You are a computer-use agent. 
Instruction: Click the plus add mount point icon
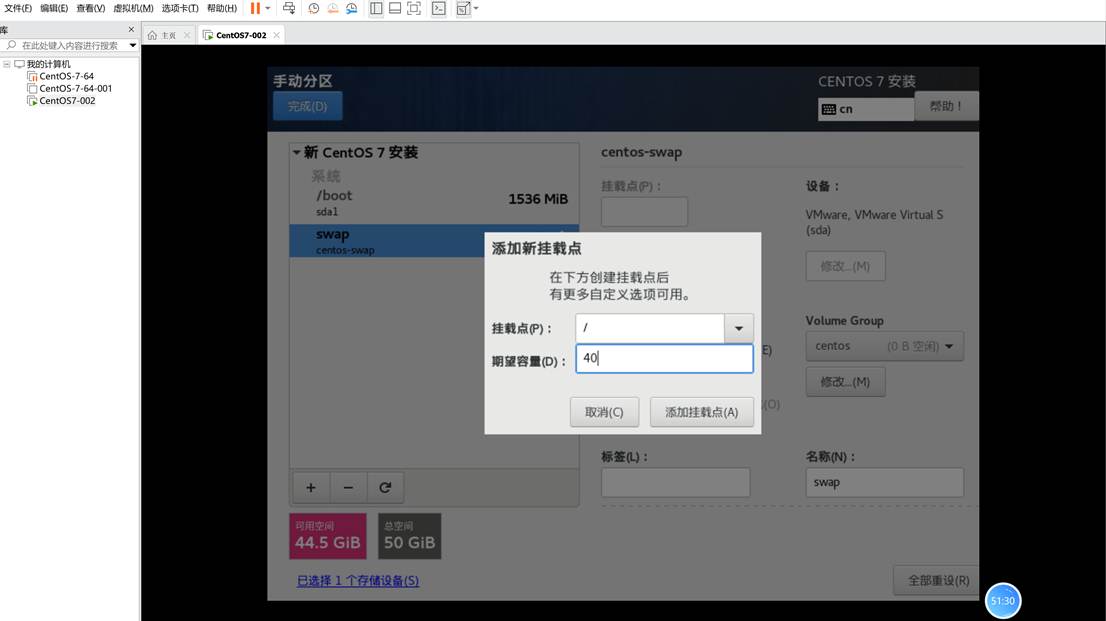pos(310,488)
